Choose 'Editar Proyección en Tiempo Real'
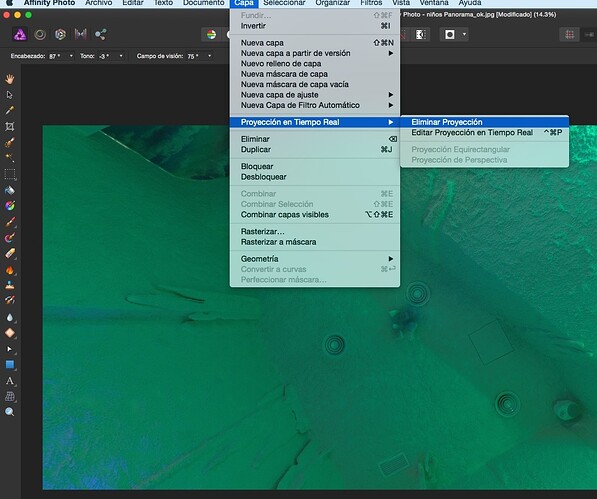The width and height of the screenshot is (597, 499). click(x=484, y=132)
